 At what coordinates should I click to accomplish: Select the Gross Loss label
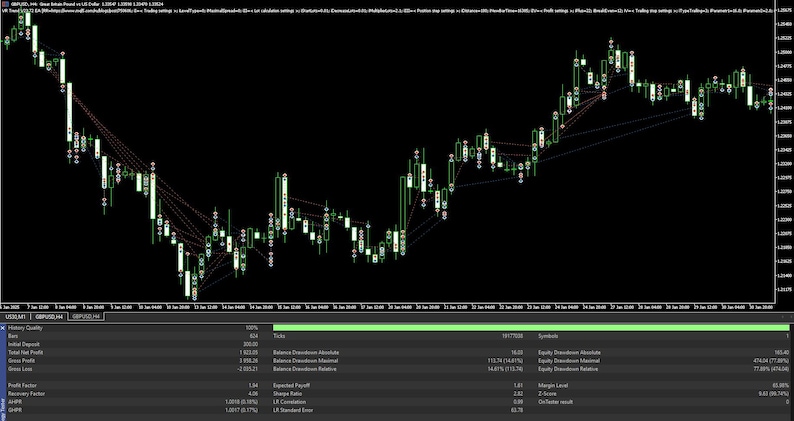point(21,369)
